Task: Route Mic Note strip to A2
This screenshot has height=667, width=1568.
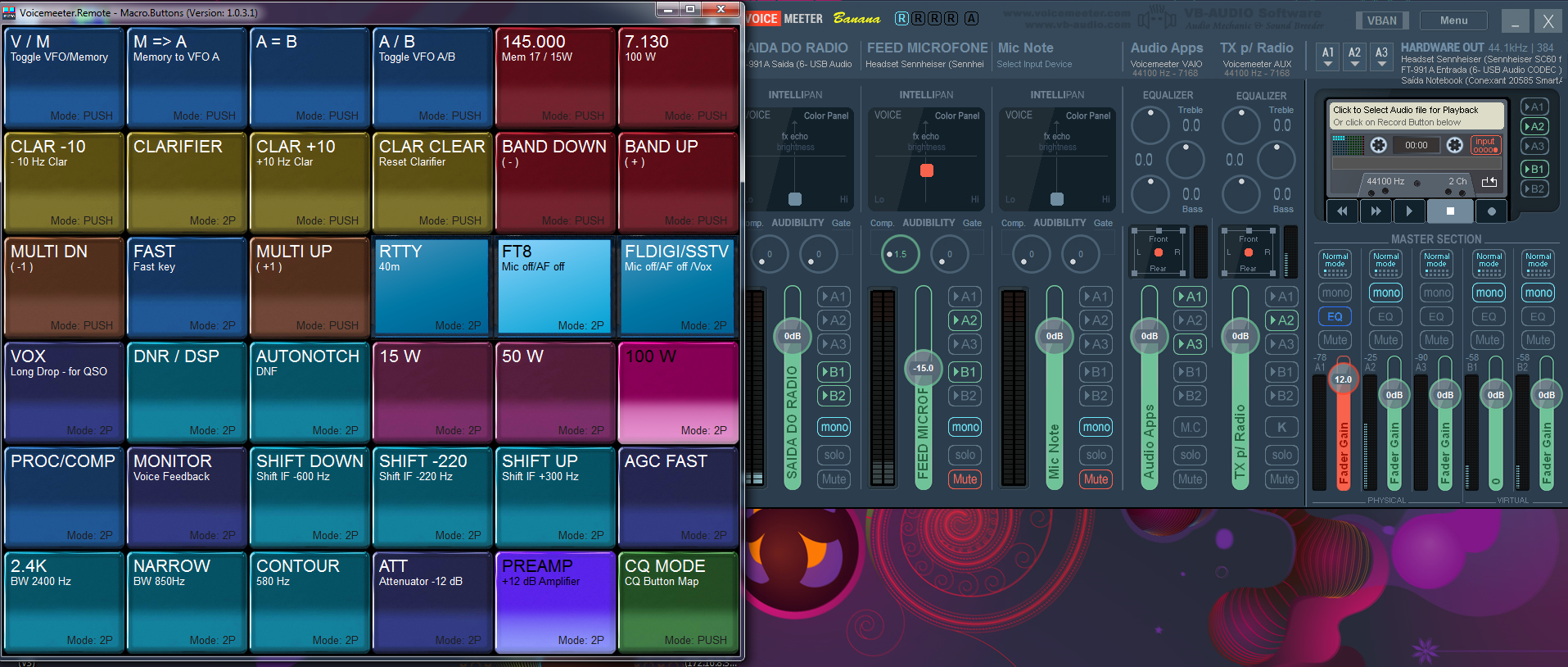Action: click(x=1096, y=320)
